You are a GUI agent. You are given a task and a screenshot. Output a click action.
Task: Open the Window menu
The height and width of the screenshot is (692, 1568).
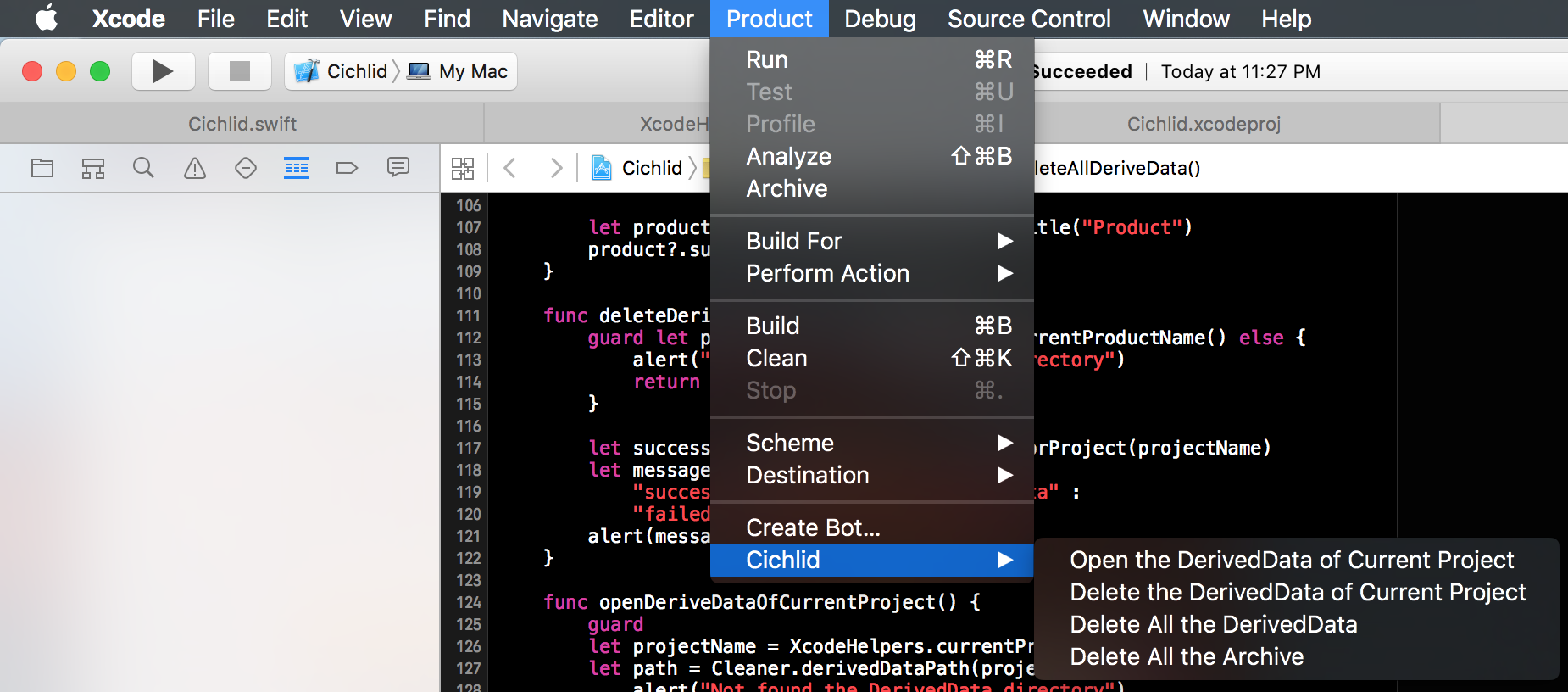pos(1186,19)
